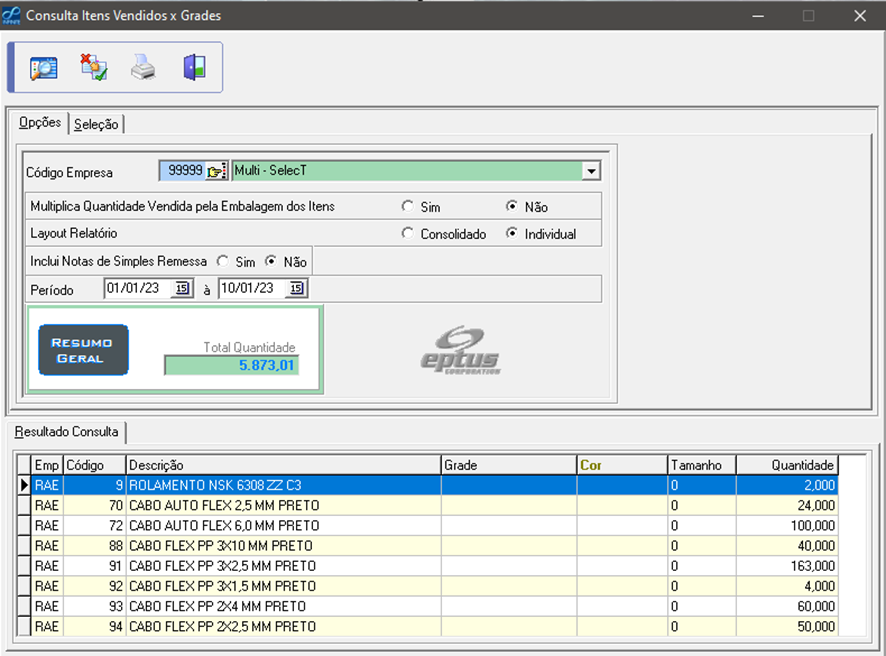886x656 pixels.
Task: Click the clear selection toolbar icon
Action: [94, 68]
